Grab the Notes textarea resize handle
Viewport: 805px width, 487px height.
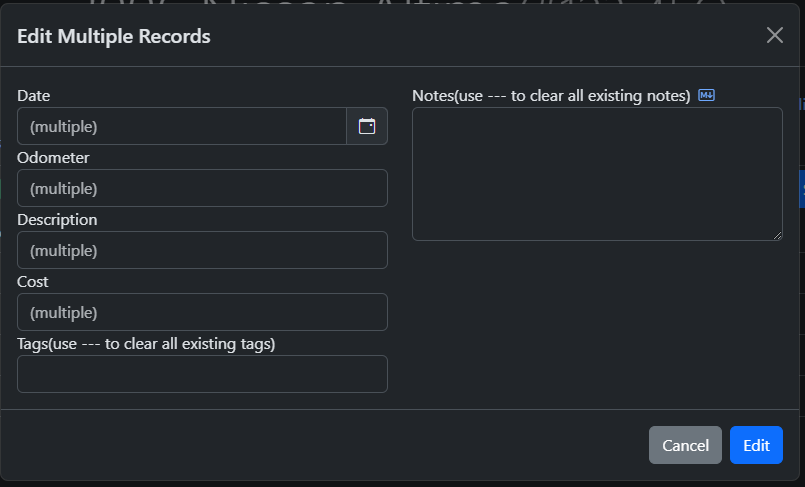(777, 235)
